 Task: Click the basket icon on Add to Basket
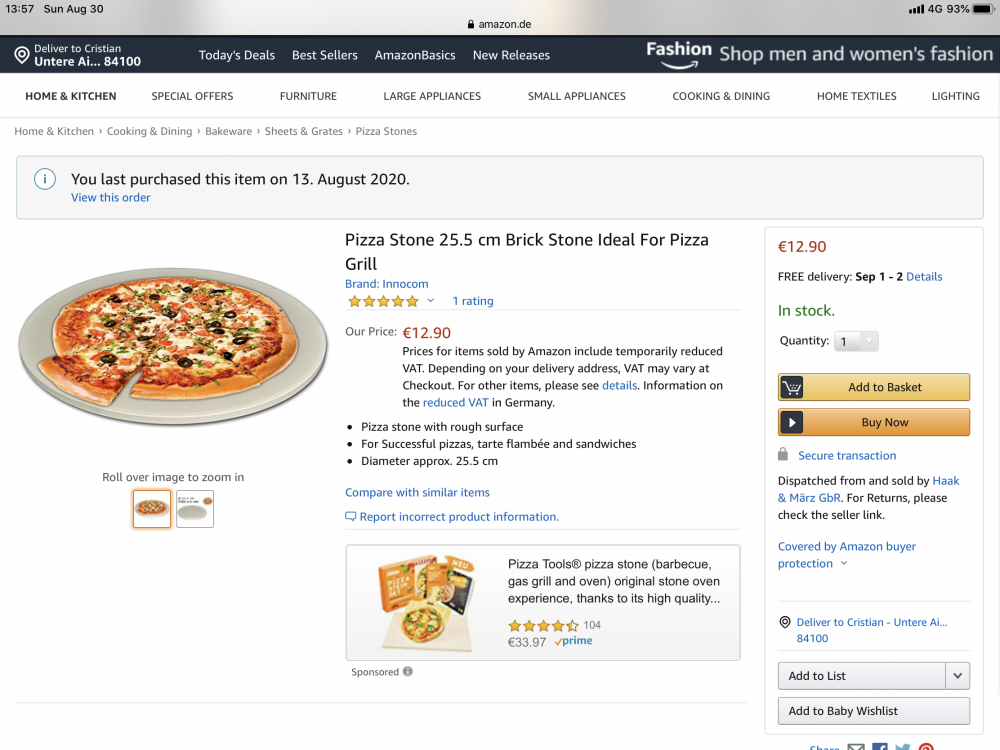[793, 388]
